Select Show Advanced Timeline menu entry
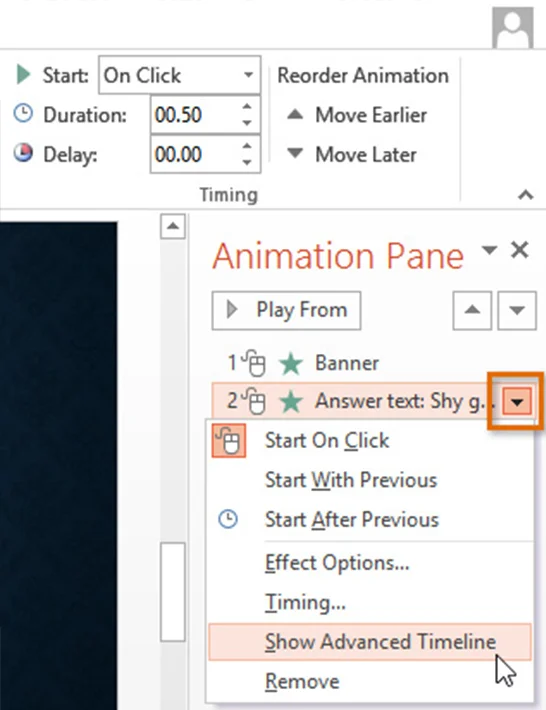Image resolution: width=546 pixels, height=710 pixels. [369, 642]
